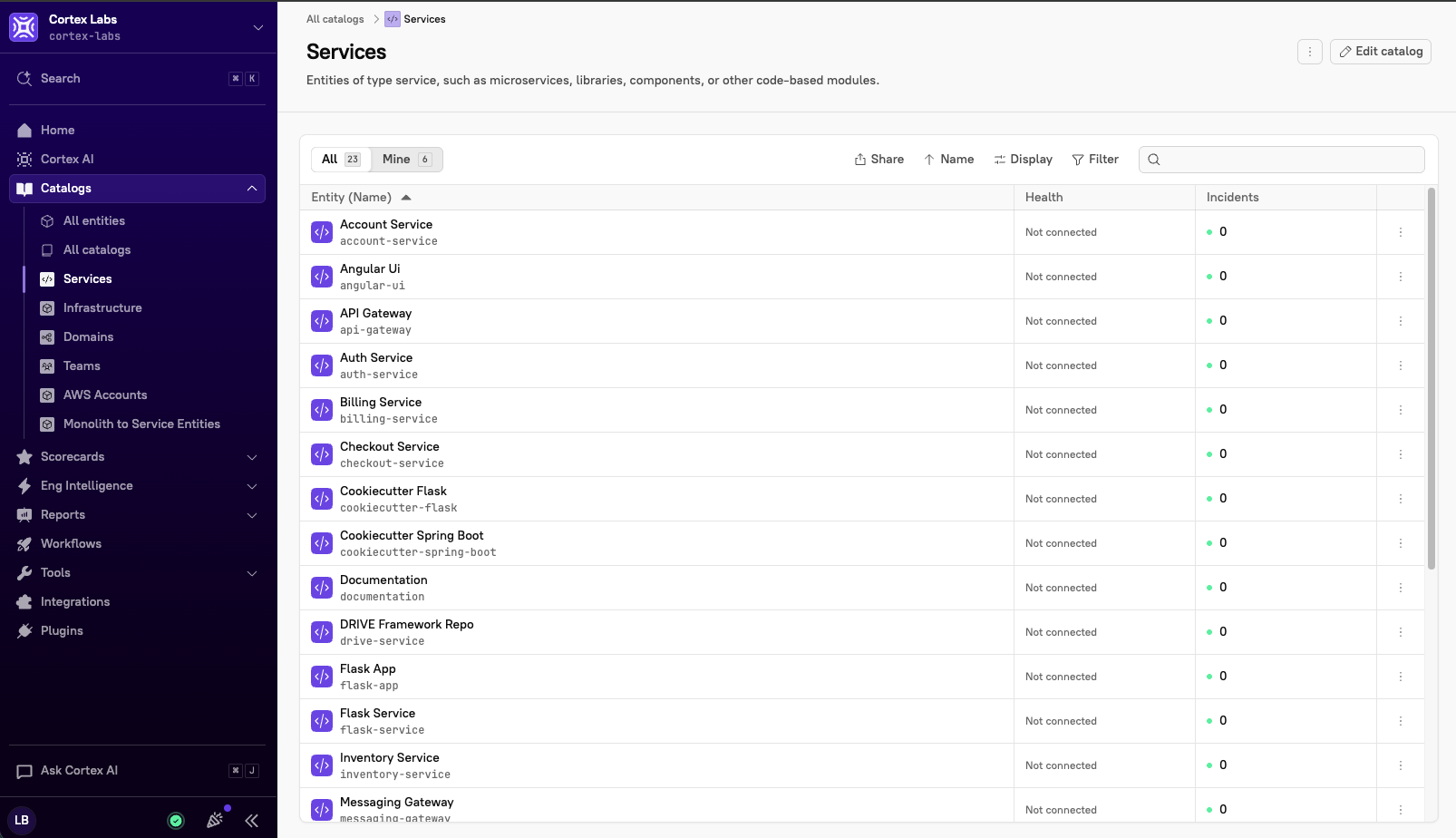Expand the Eng Intelligence section
This screenshot has width=1456, height=838.
click(x=252, y=486)
